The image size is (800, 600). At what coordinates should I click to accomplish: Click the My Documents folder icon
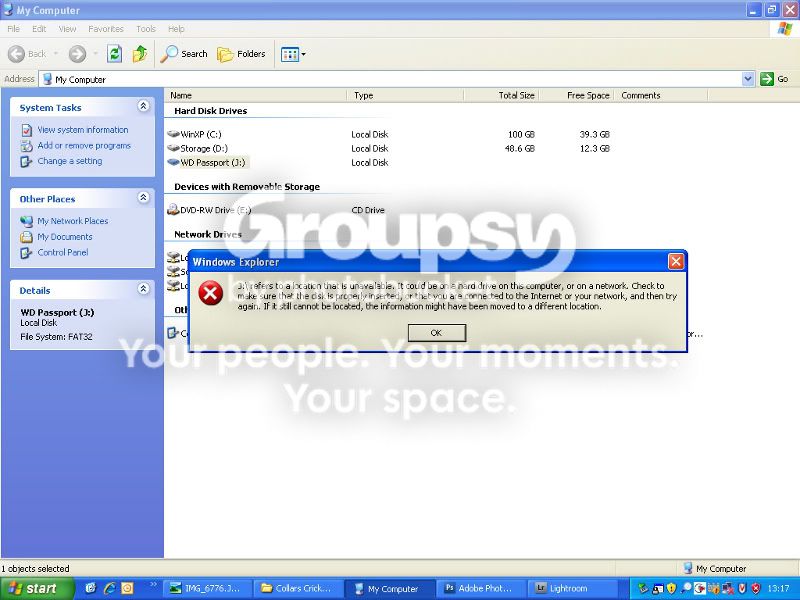pos(27,237)
